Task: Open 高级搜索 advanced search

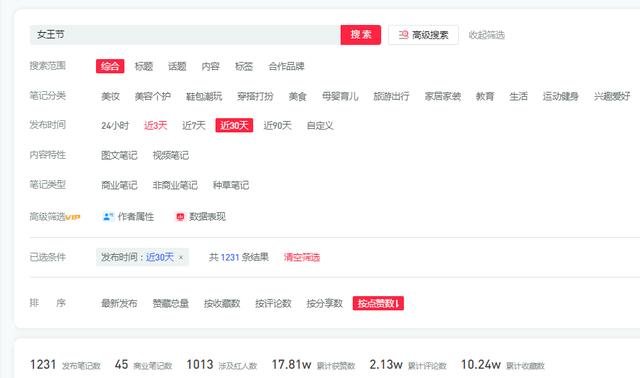Action: coord(423,35)
